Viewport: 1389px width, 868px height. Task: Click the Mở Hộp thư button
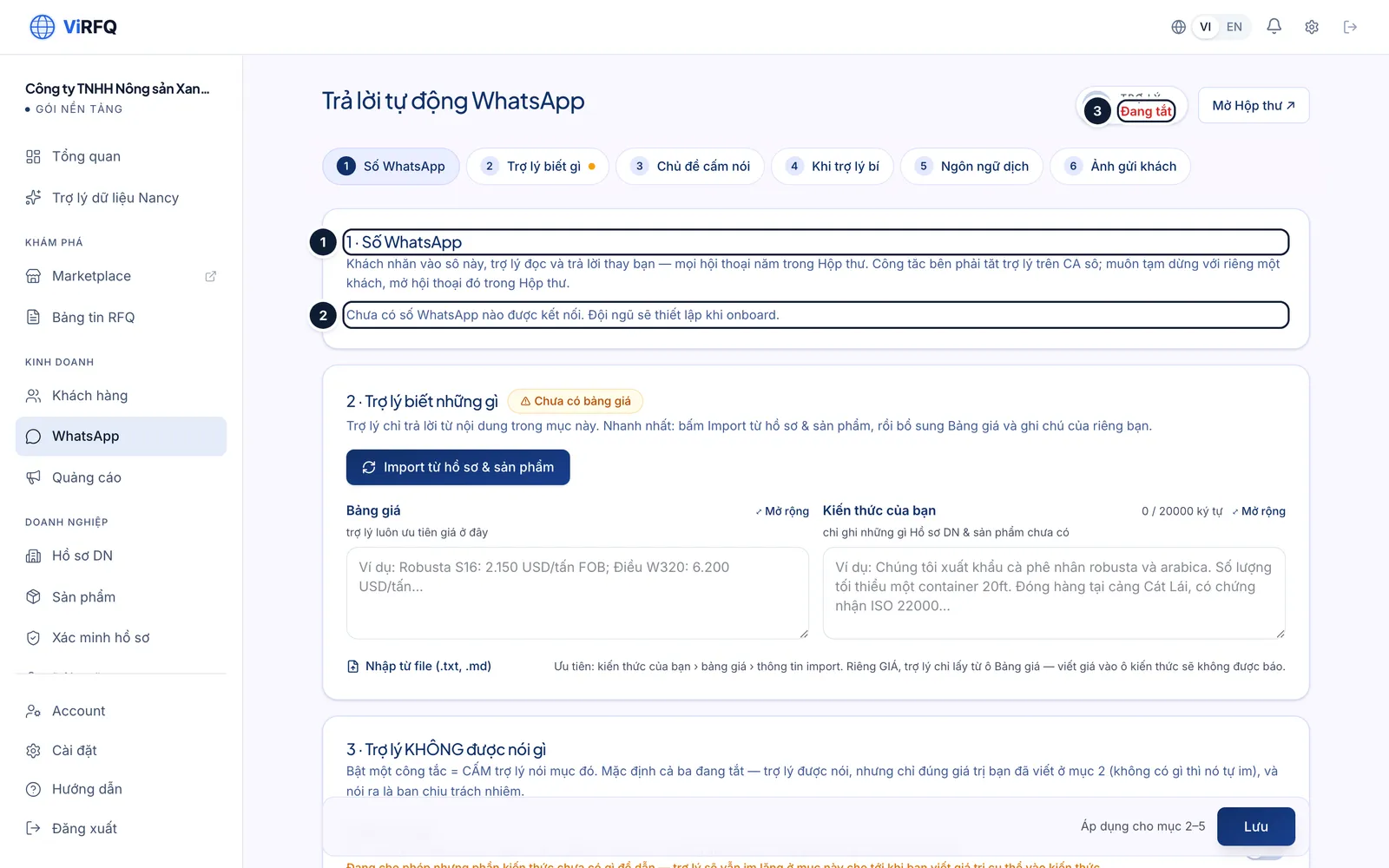point(1254,106)
